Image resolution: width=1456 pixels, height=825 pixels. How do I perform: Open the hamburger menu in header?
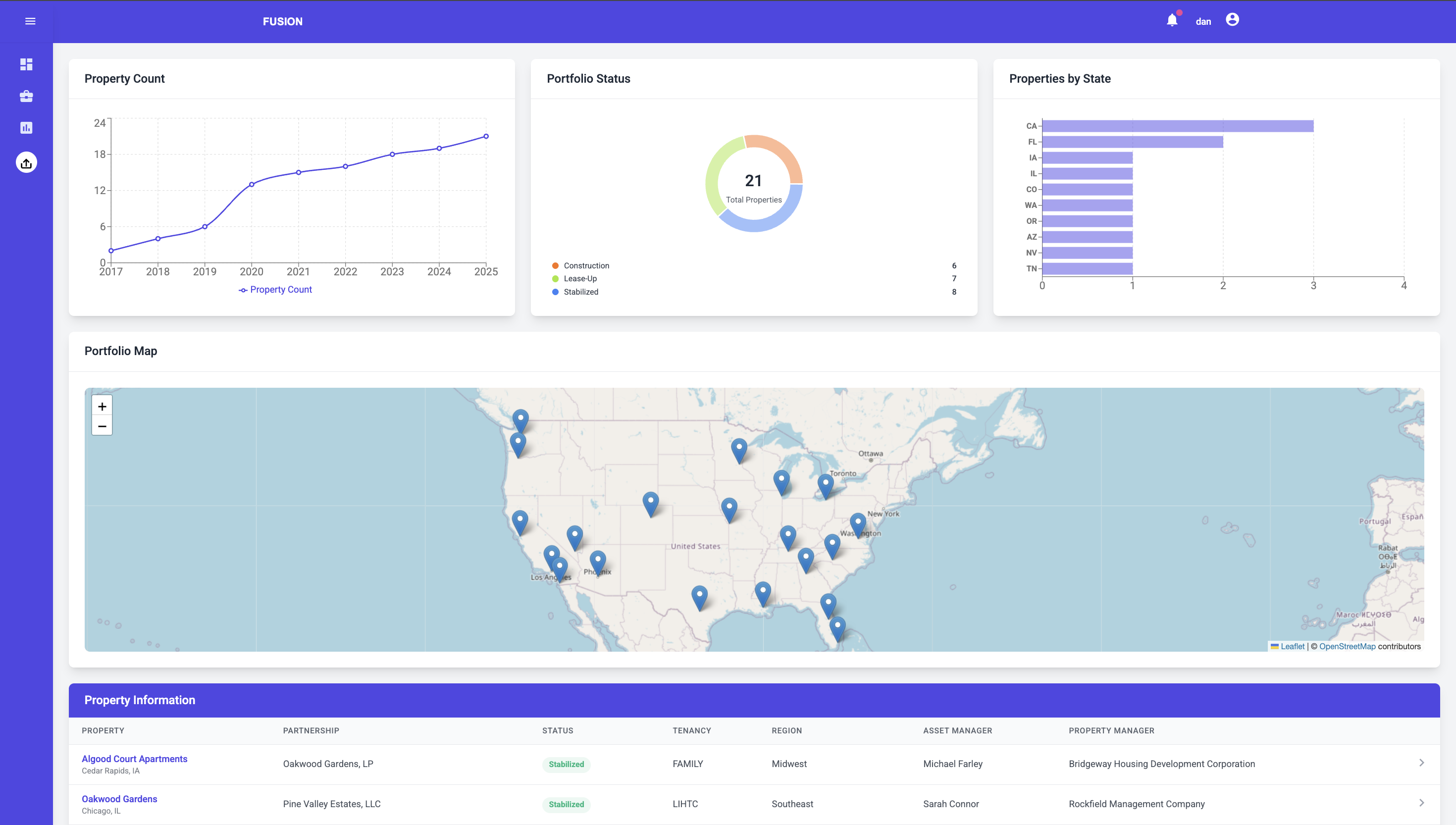(30, 21)
